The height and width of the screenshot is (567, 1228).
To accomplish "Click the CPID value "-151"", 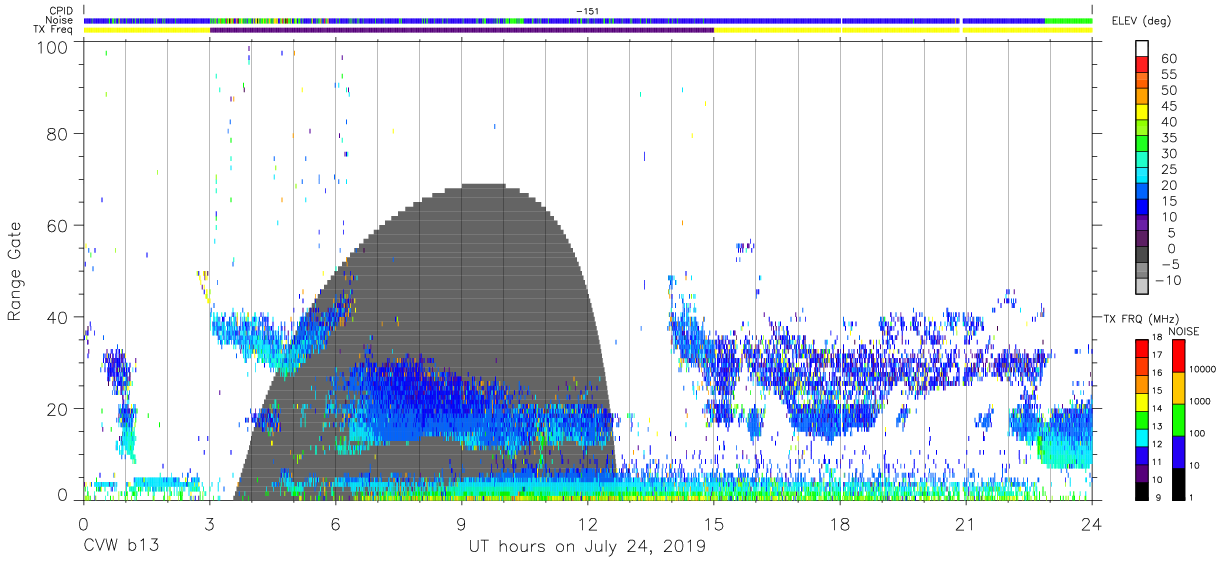I will (x=587, y=11).
